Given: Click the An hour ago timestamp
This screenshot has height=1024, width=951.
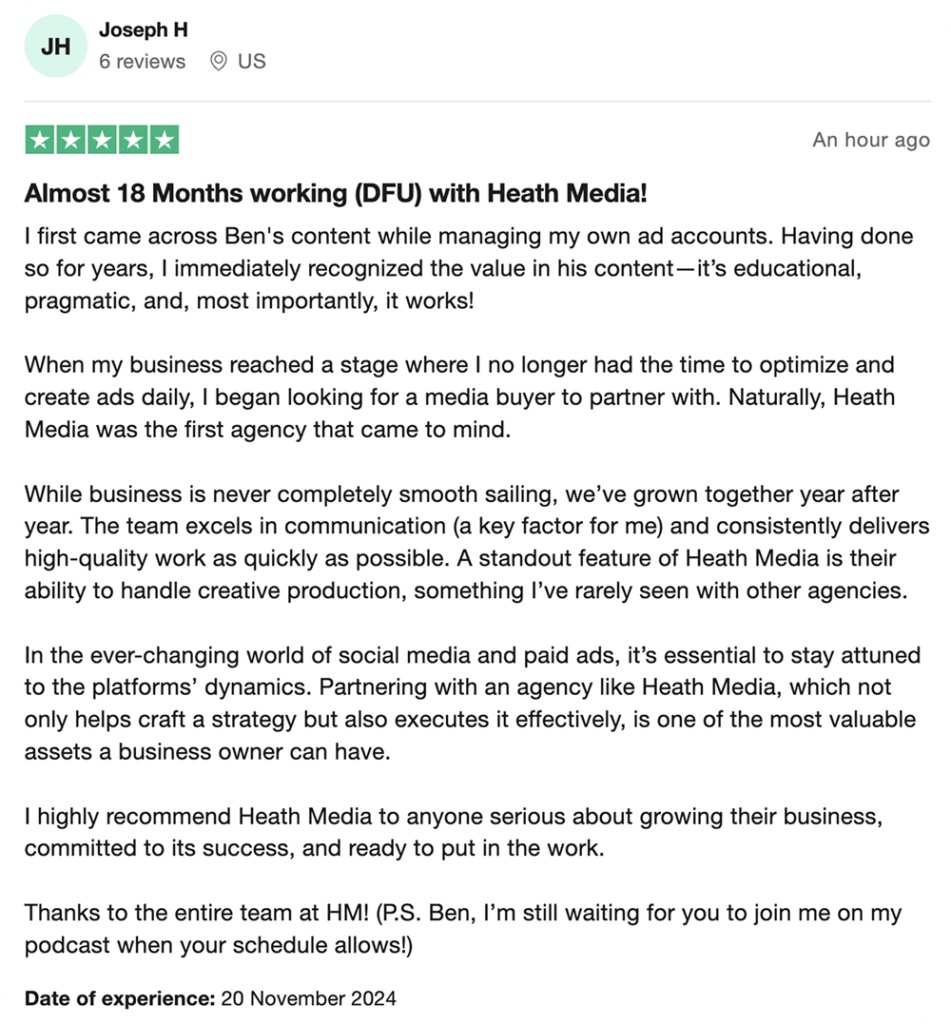Looking at the screenshot, I should pyautogui.click(x=871, y=140).
